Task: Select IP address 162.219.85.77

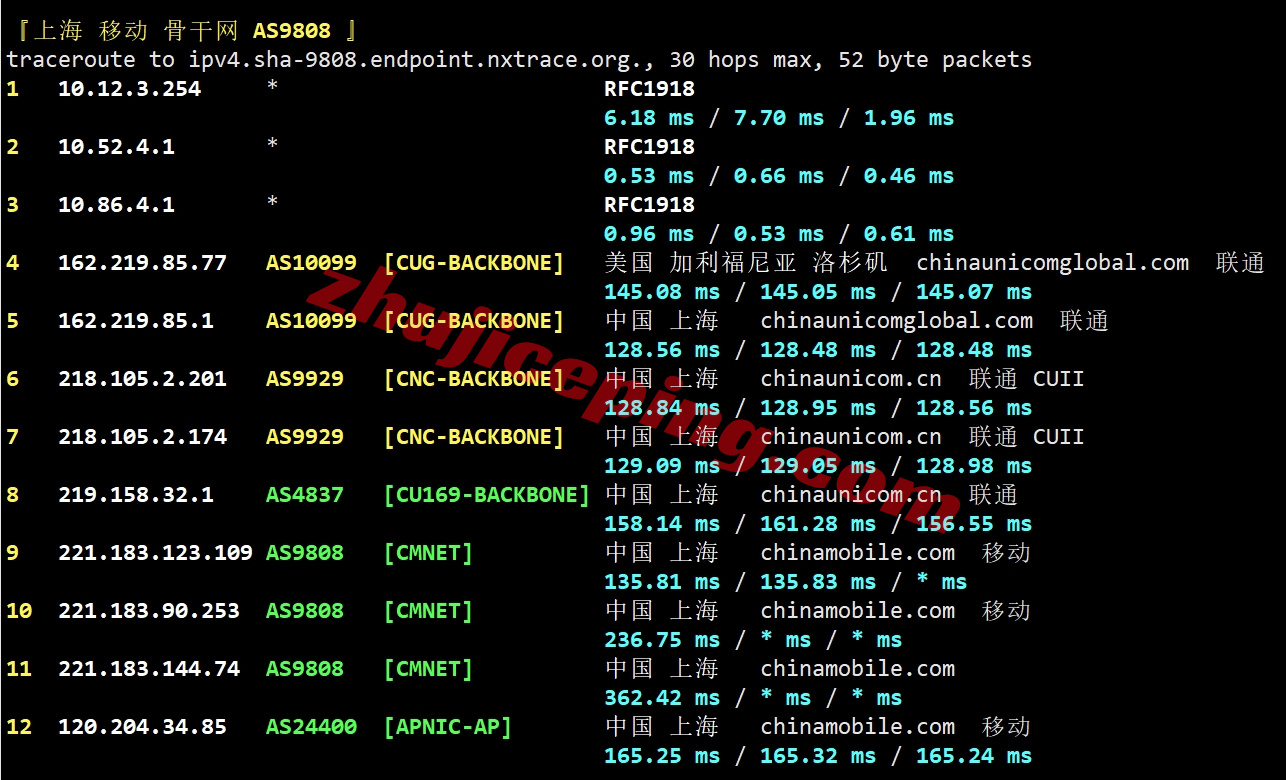Action: pyautogui.click(x=142, y=263)
